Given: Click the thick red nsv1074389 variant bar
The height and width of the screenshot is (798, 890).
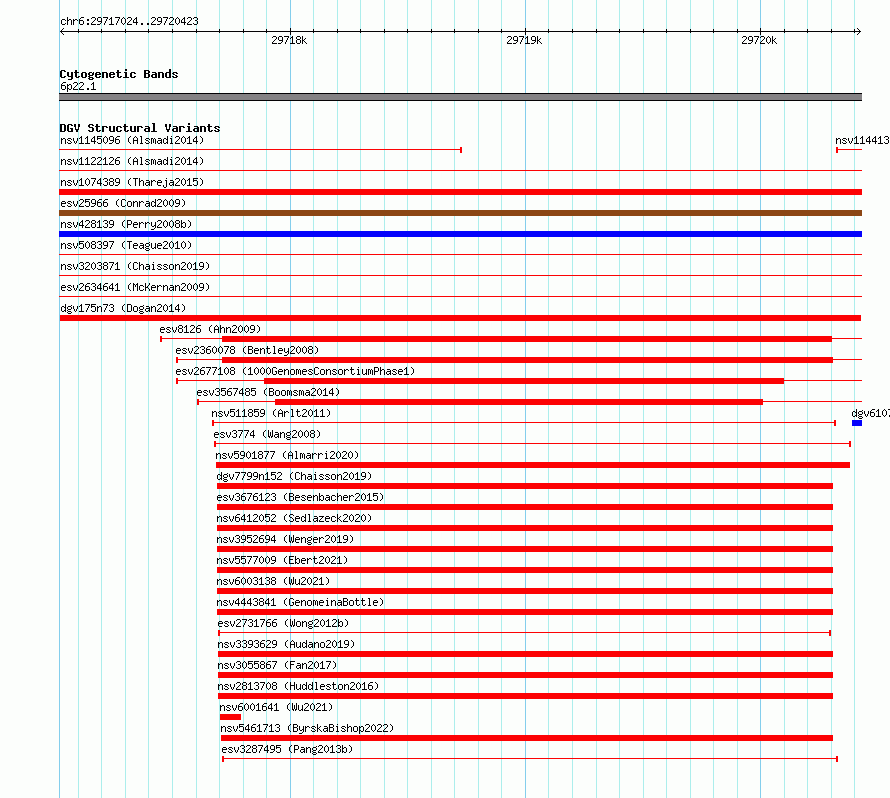Looking at the screenshot, I should (460, 192).
